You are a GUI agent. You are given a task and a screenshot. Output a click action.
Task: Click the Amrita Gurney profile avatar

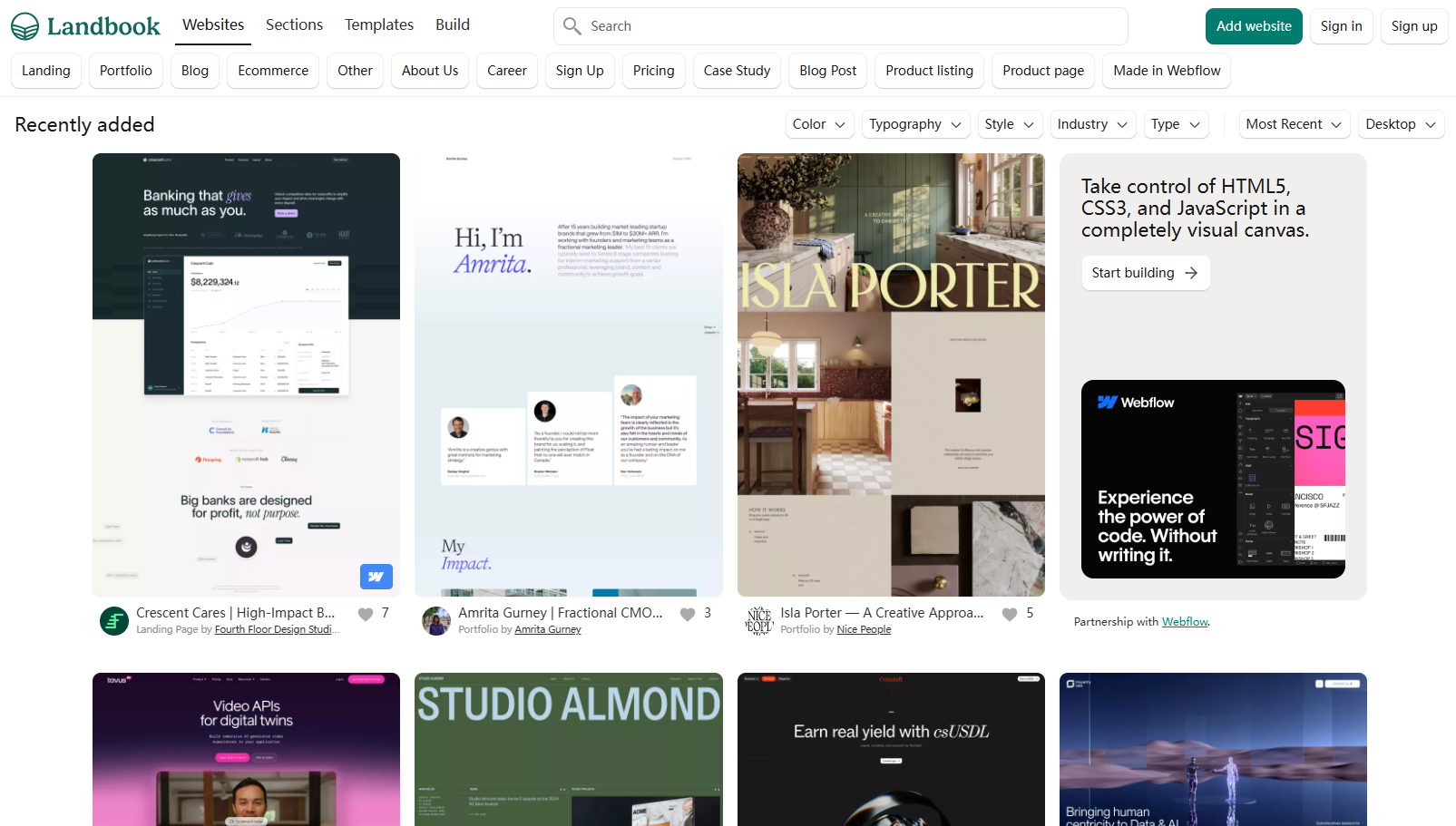436,621
